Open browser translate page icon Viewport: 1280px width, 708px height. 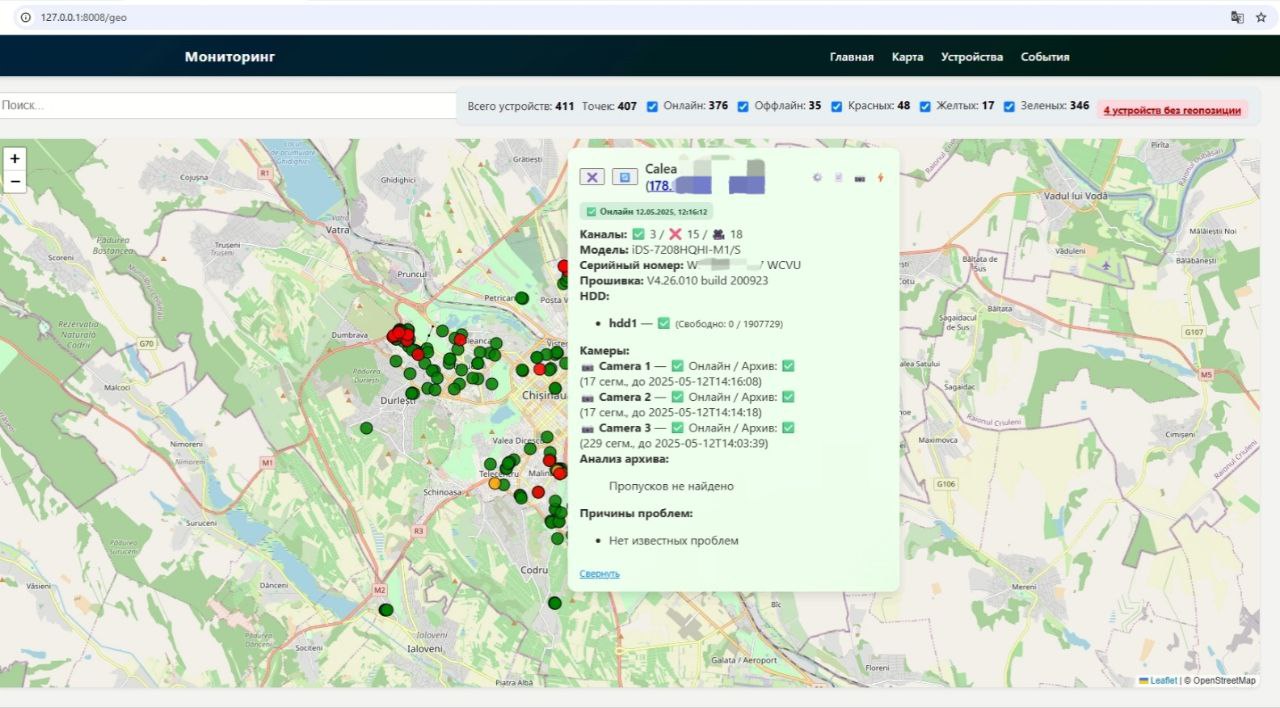point(1237,17)
